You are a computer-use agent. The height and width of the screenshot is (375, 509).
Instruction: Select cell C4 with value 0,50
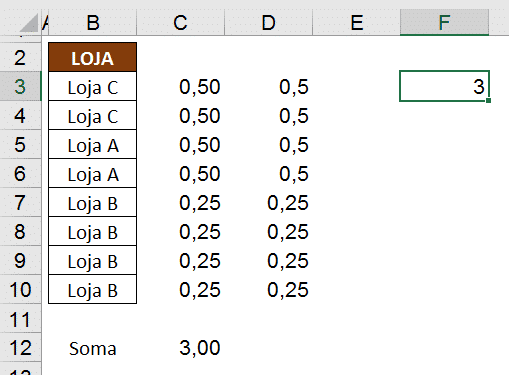(180, 115)
